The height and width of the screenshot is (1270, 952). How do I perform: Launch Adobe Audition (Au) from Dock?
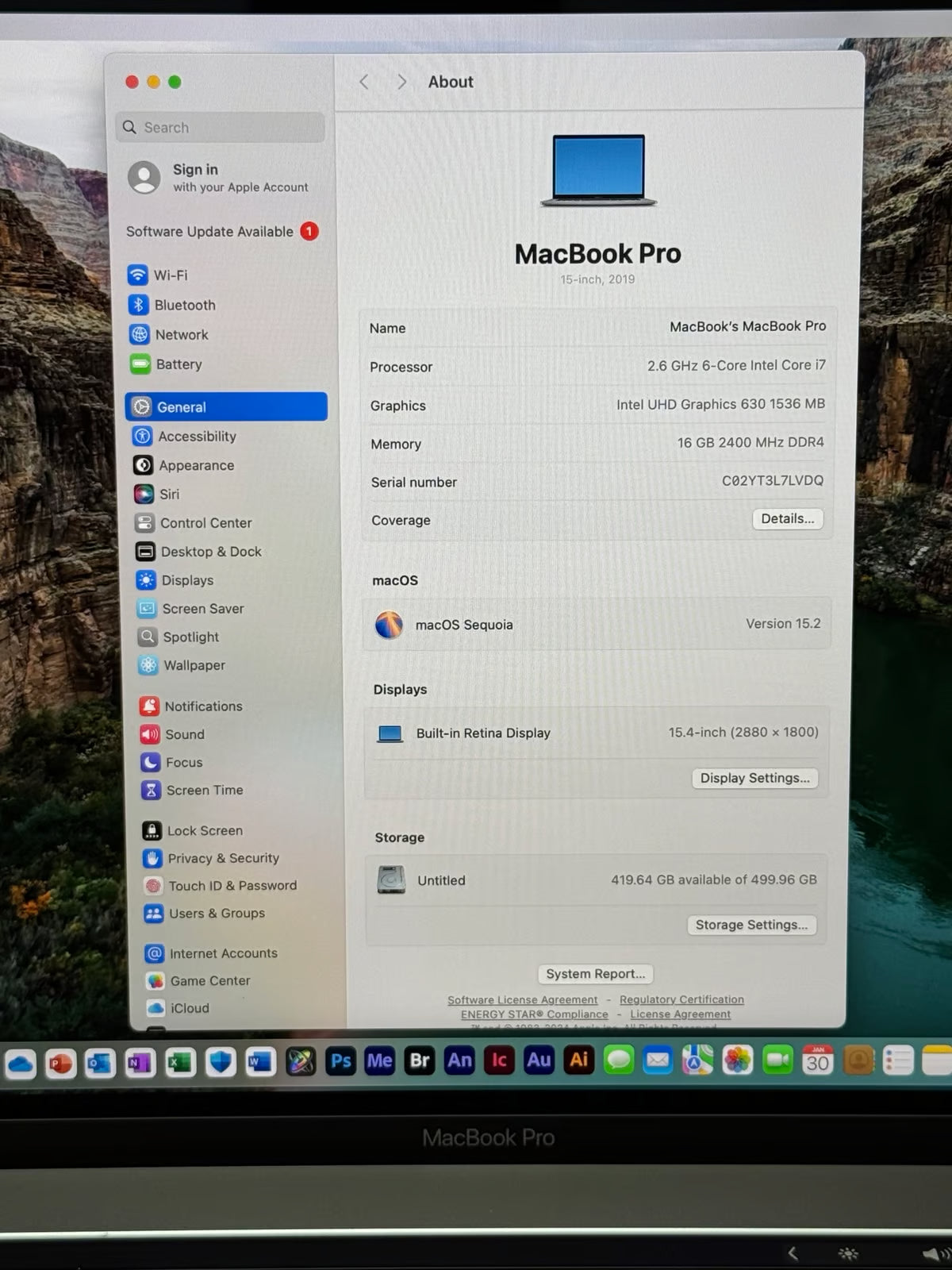pyautogui.click(x=539, y=1060)
